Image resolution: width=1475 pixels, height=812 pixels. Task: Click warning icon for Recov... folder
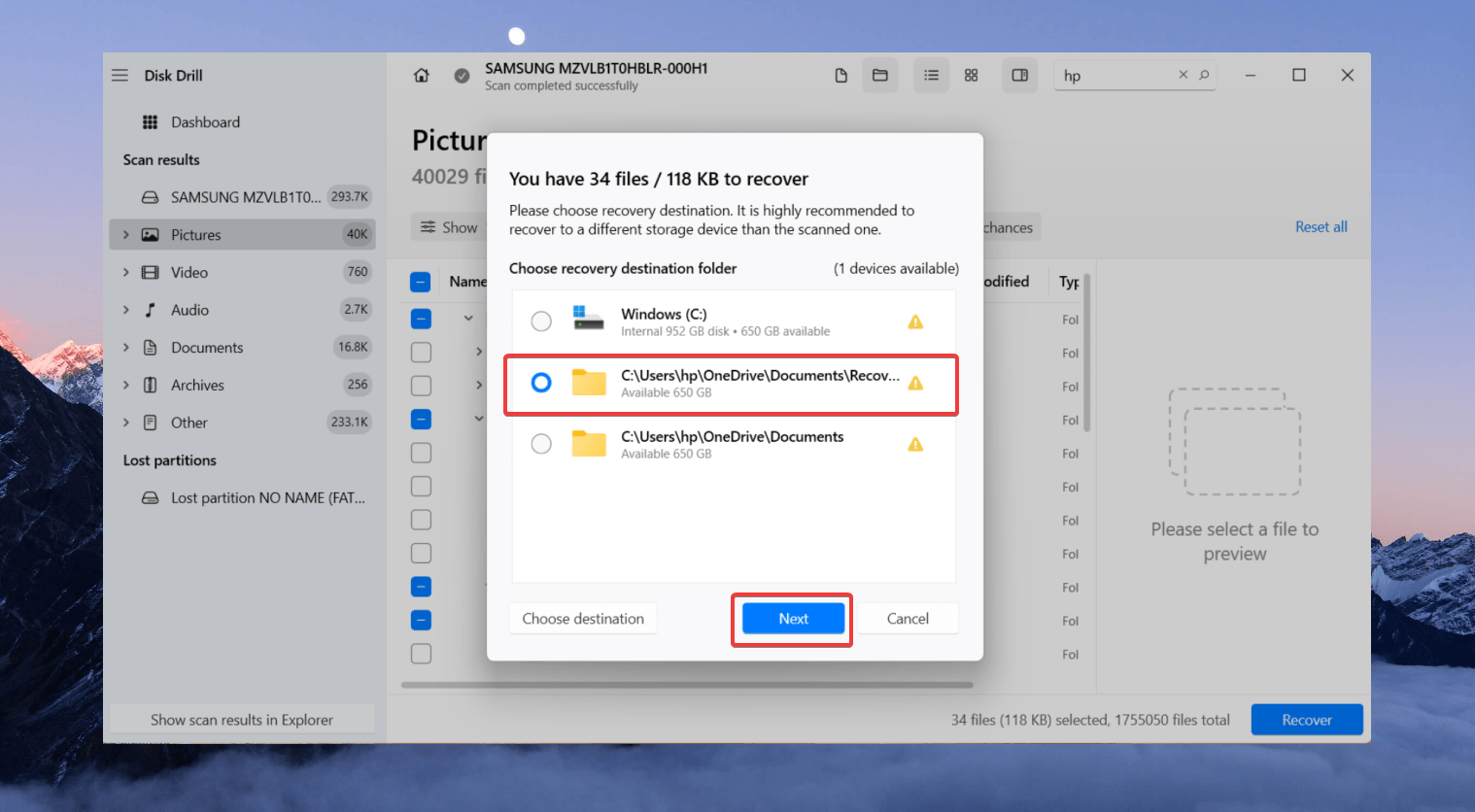click(915, 383)
